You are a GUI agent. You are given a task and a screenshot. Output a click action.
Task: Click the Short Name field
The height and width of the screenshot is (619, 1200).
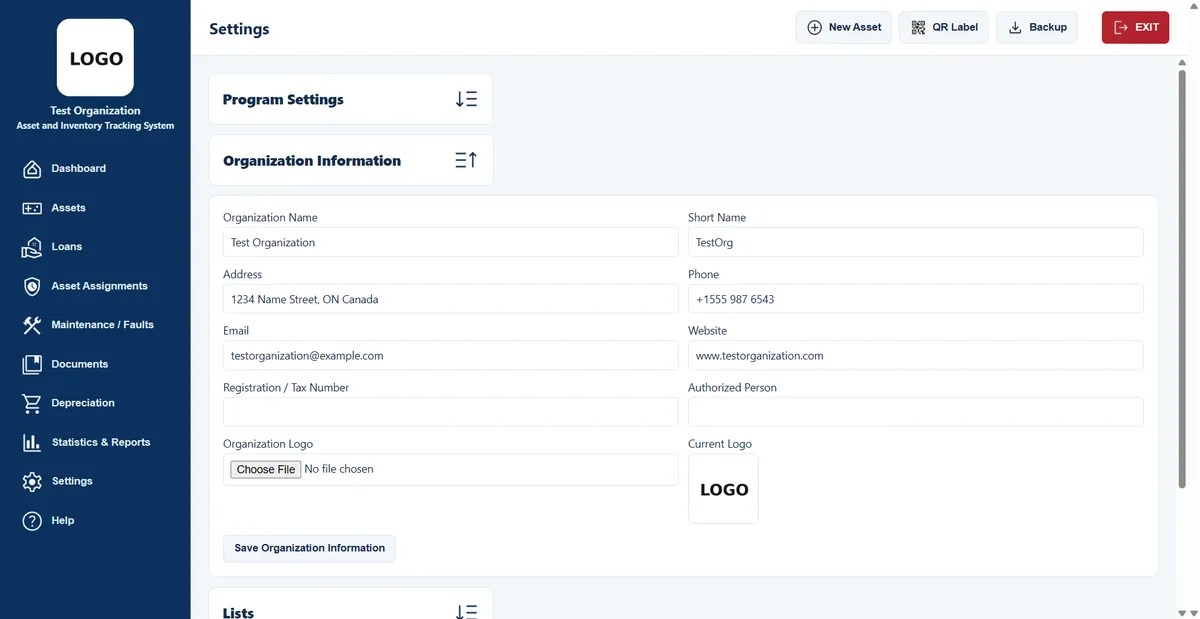915,242
